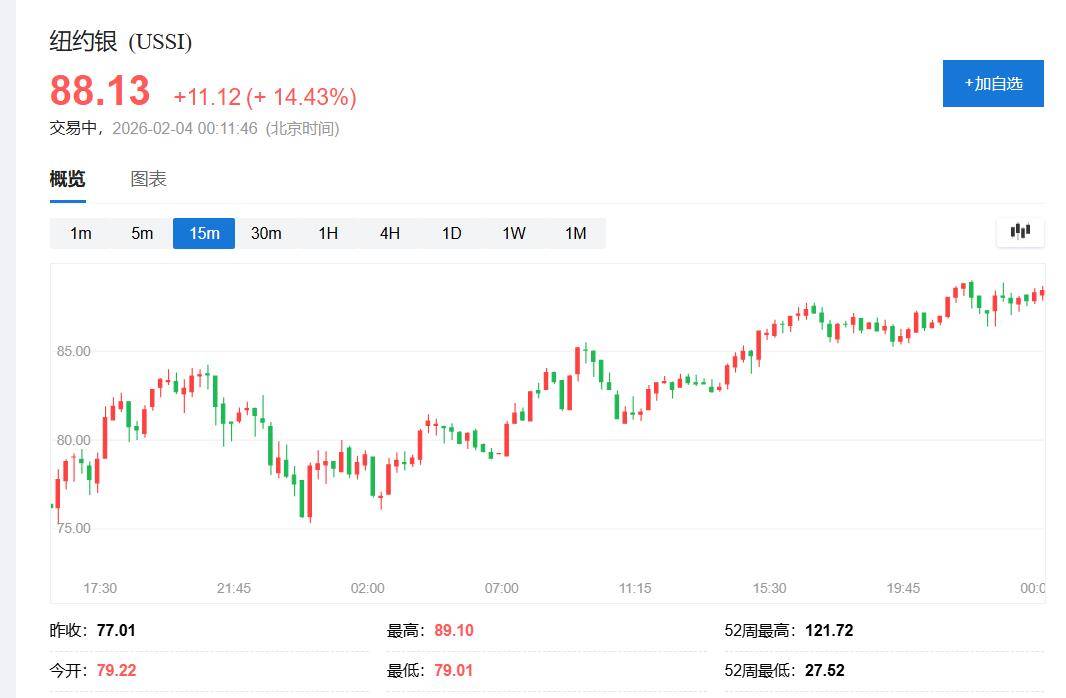Click the 07:00 time axis label
Screen dimensions: 1066x698
click(502, 588)
